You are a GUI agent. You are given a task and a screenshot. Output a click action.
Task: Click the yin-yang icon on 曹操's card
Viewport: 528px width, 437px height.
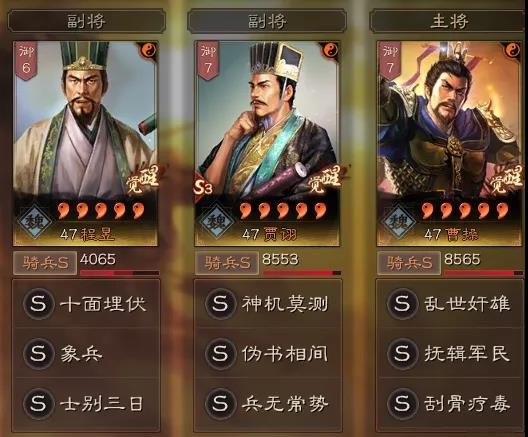tap(513, 50)
